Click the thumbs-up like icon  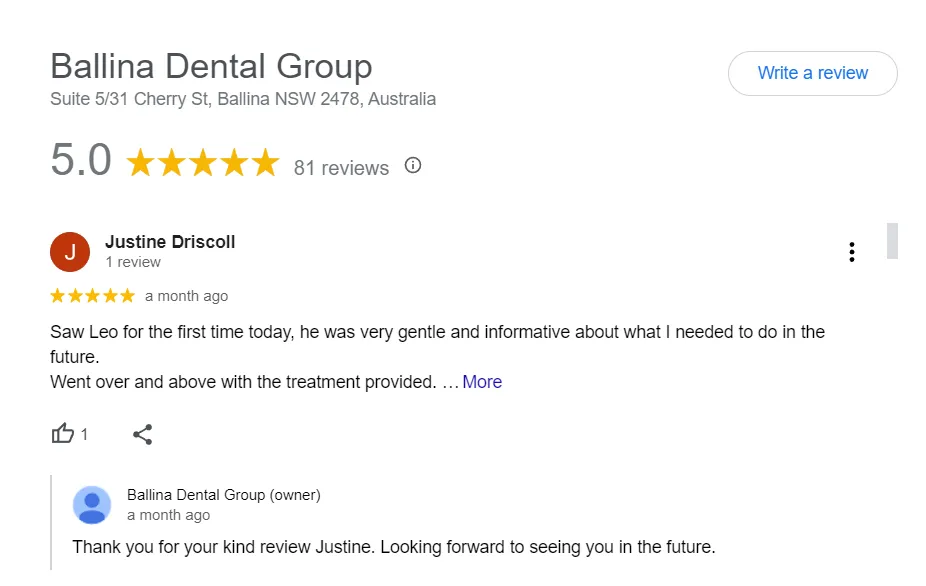63,434
